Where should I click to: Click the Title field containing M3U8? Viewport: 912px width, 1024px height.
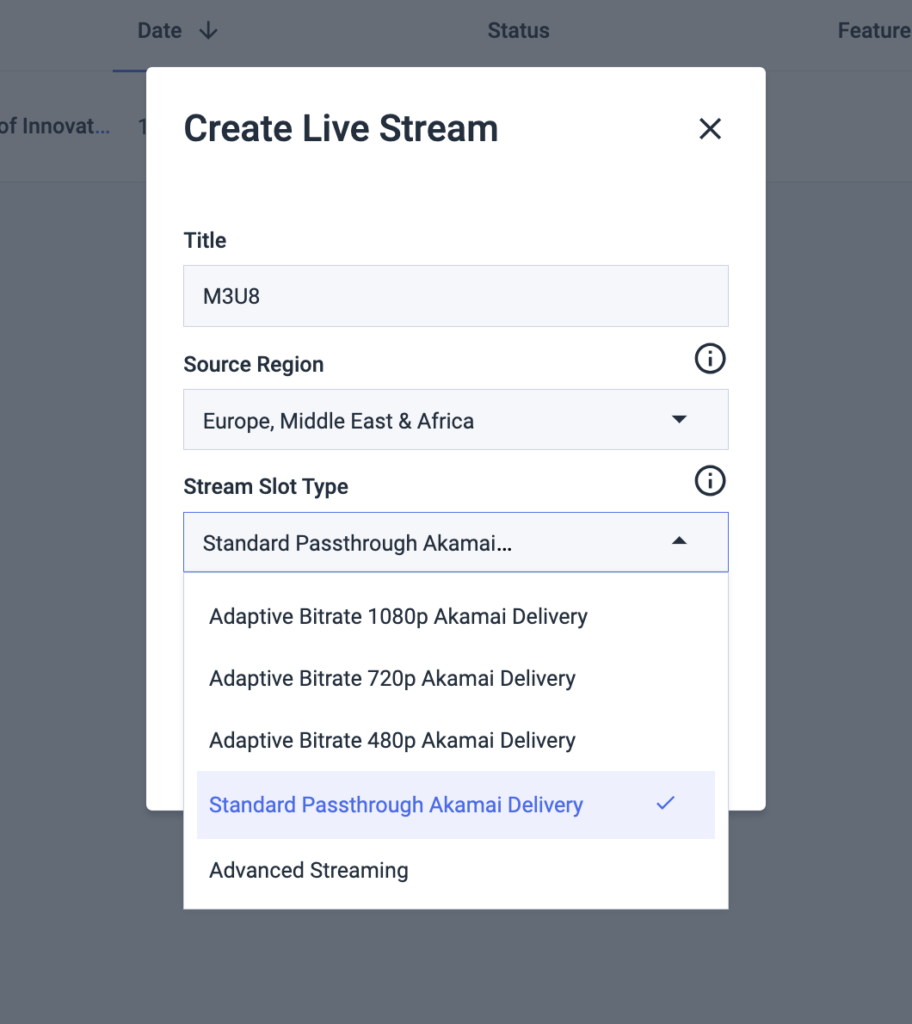point(455,295)
